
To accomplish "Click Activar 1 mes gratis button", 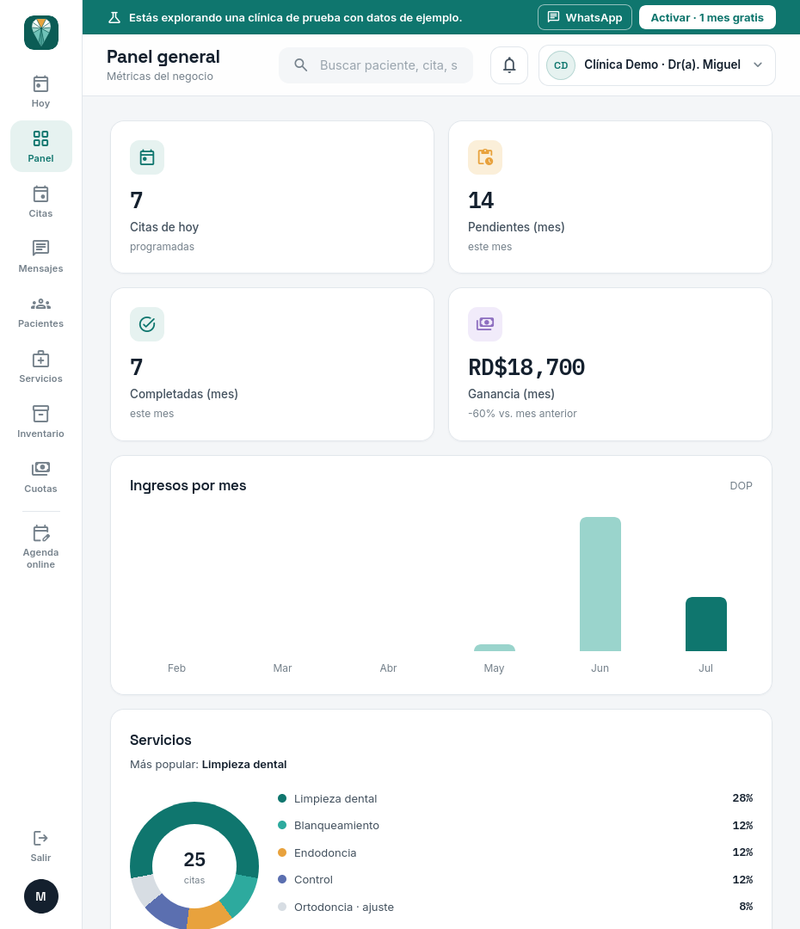I will pos(707,17).
